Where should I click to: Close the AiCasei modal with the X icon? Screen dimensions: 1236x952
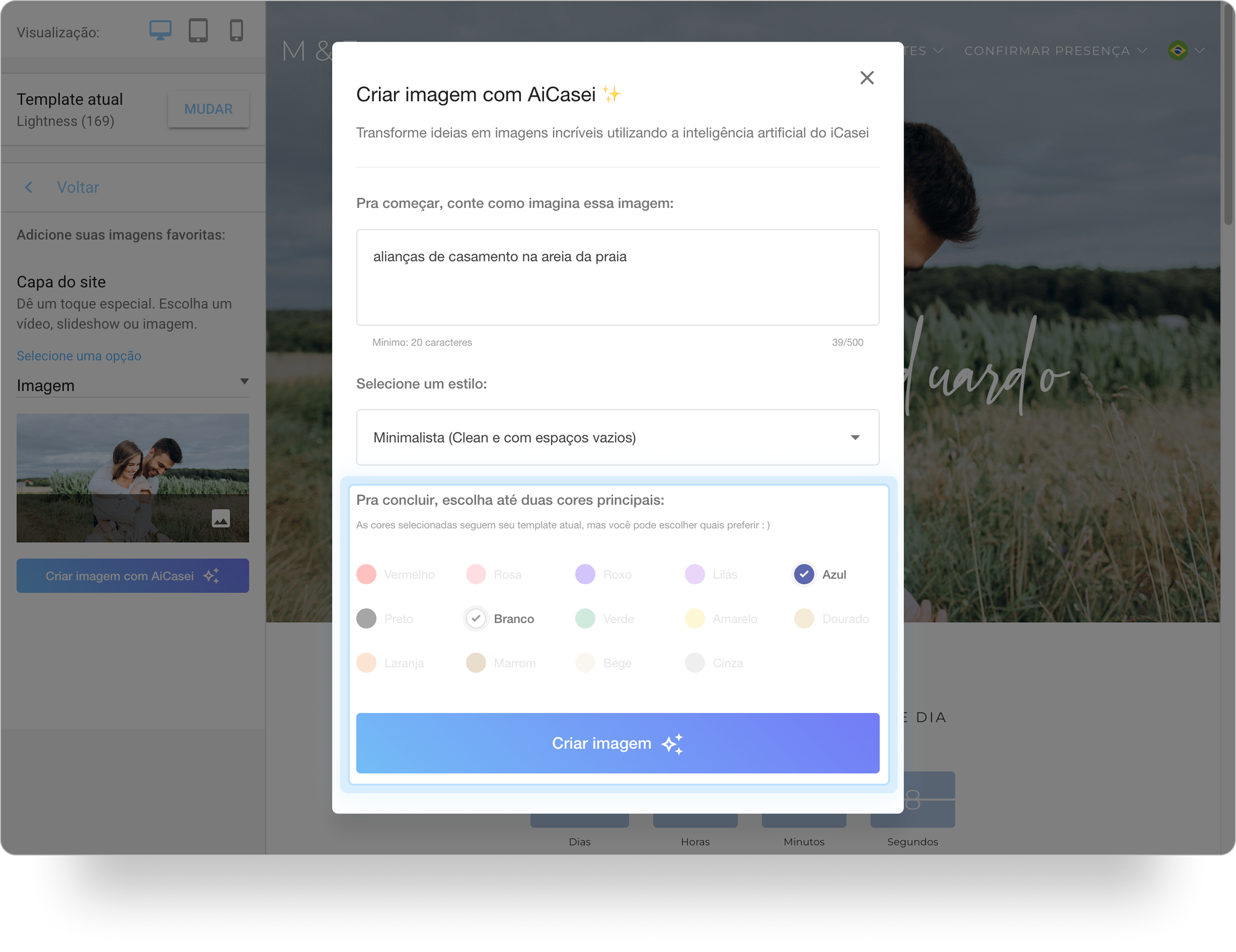pyautogui.click(x=866, y=78)
